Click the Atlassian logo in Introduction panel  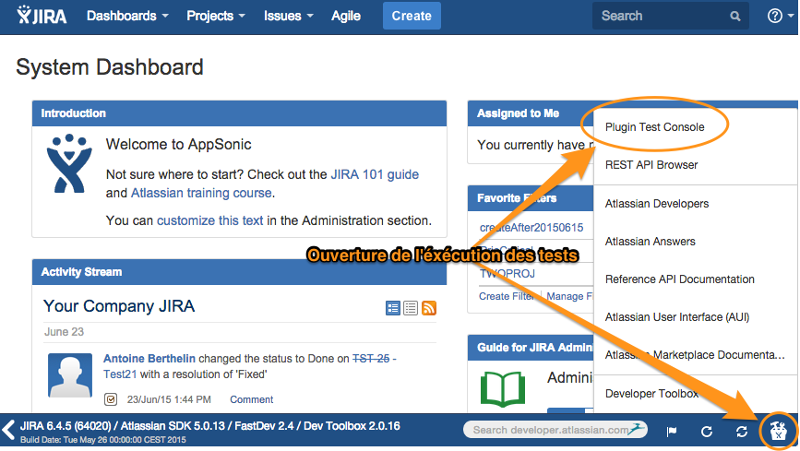pos(69,163)
